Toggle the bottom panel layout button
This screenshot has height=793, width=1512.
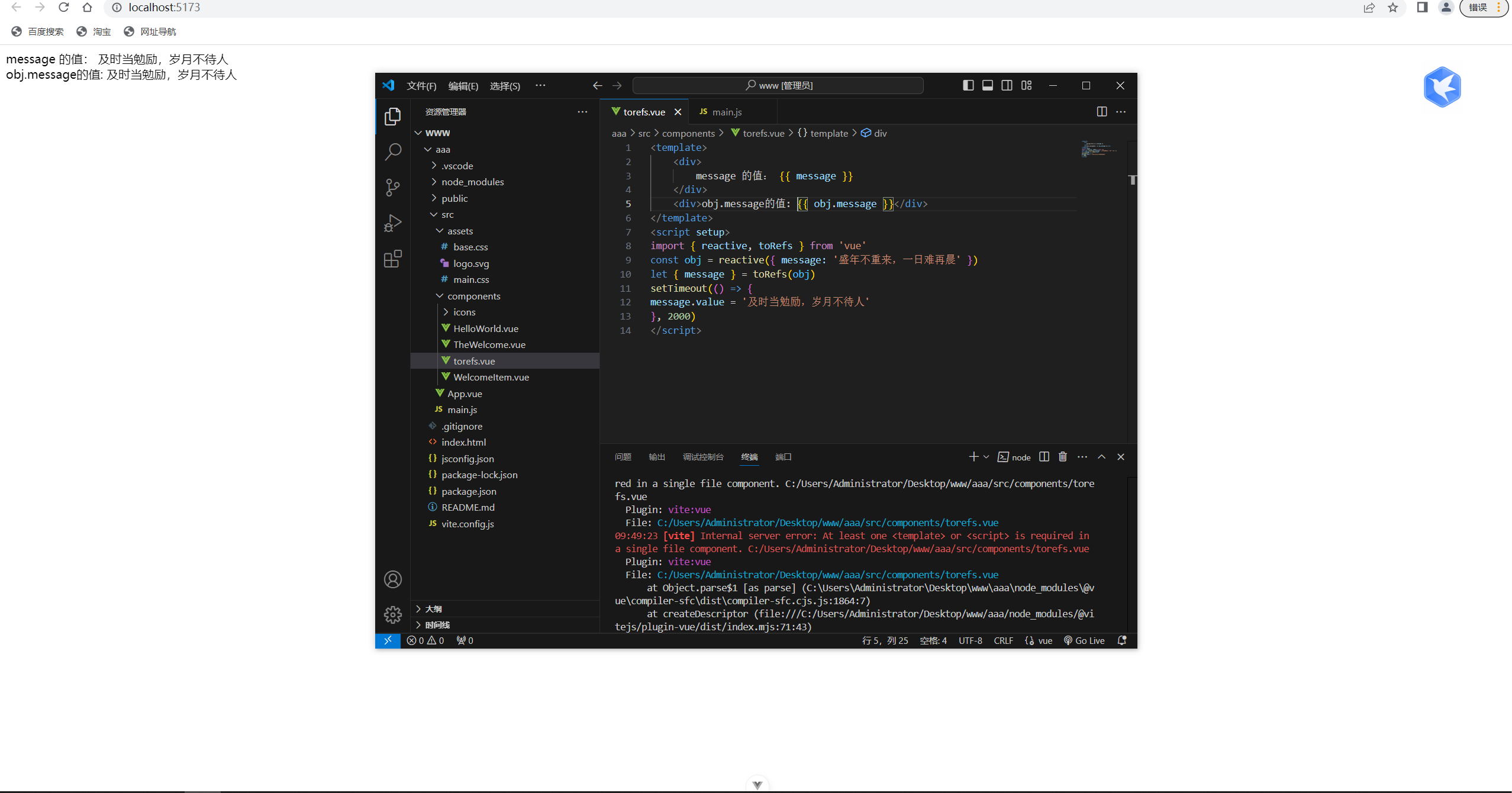click(988, 86)
